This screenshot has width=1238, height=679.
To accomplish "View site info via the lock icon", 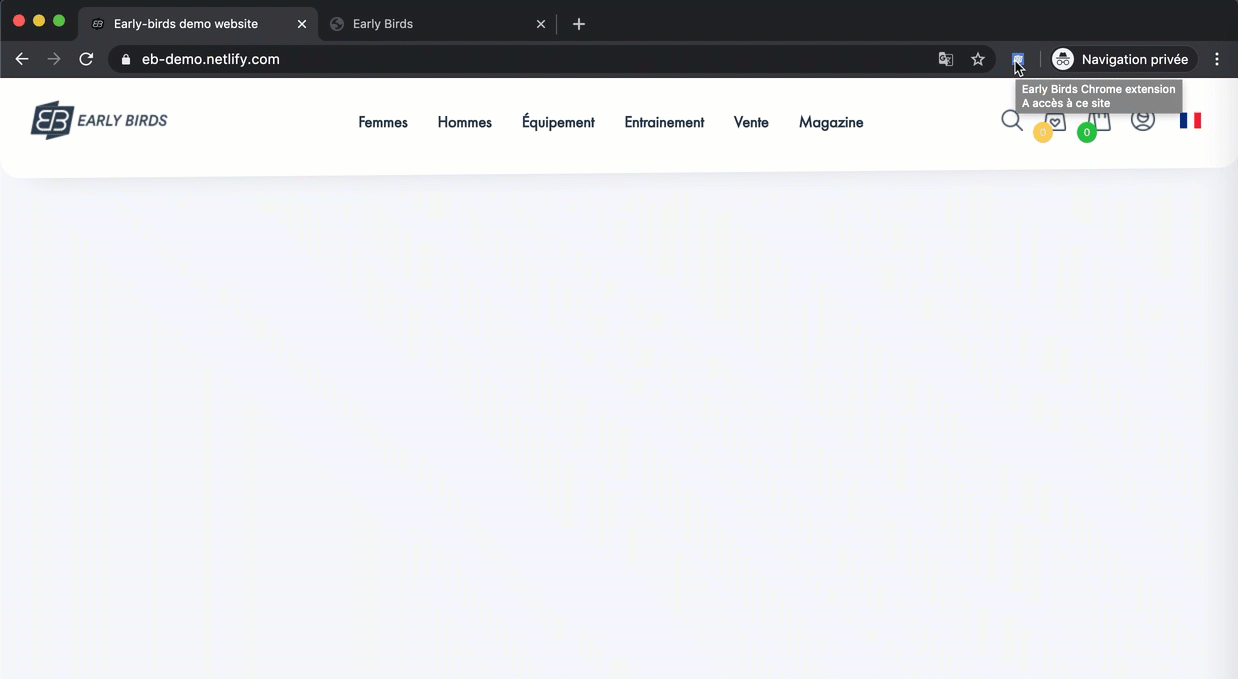I will coord(125,59).
